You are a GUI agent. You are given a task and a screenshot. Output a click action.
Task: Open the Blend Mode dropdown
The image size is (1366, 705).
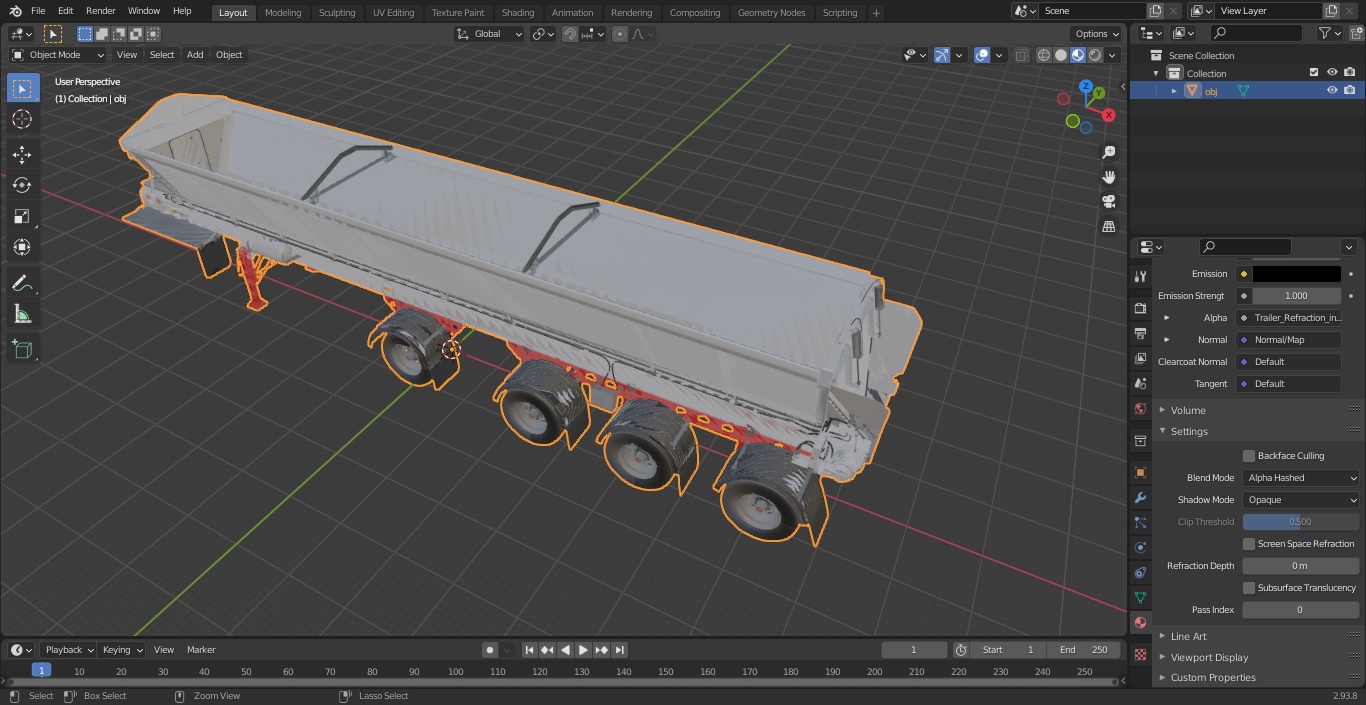click(x=1301, y=478)
